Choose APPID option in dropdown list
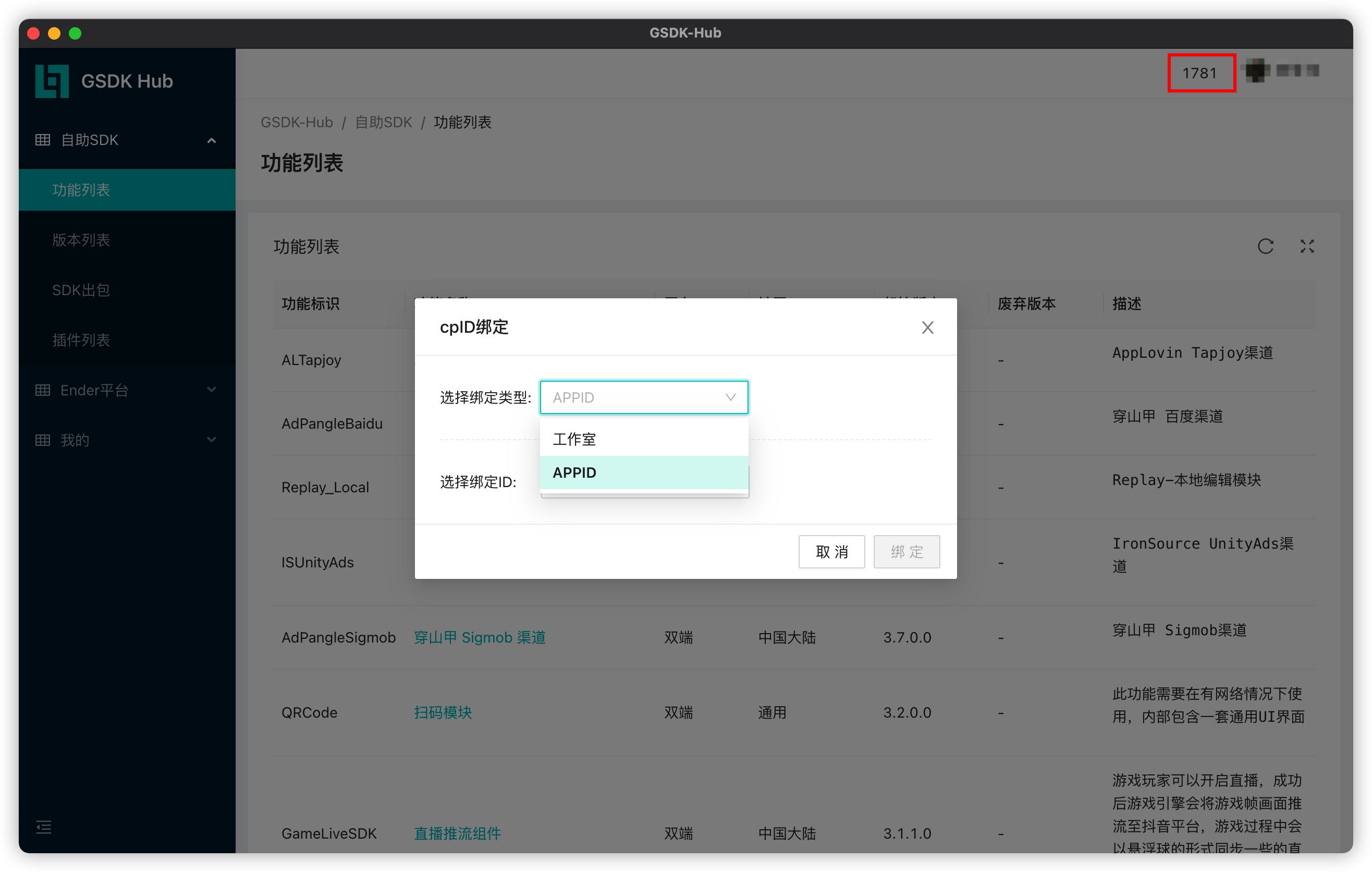 coord(644,473)
